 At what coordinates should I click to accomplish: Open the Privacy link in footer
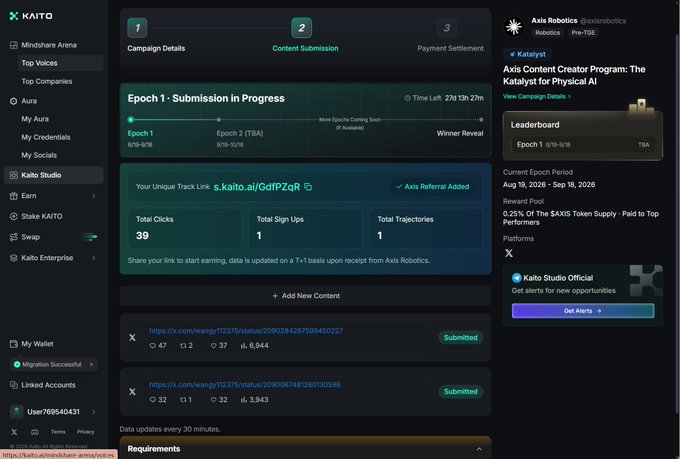pos(85,432)
